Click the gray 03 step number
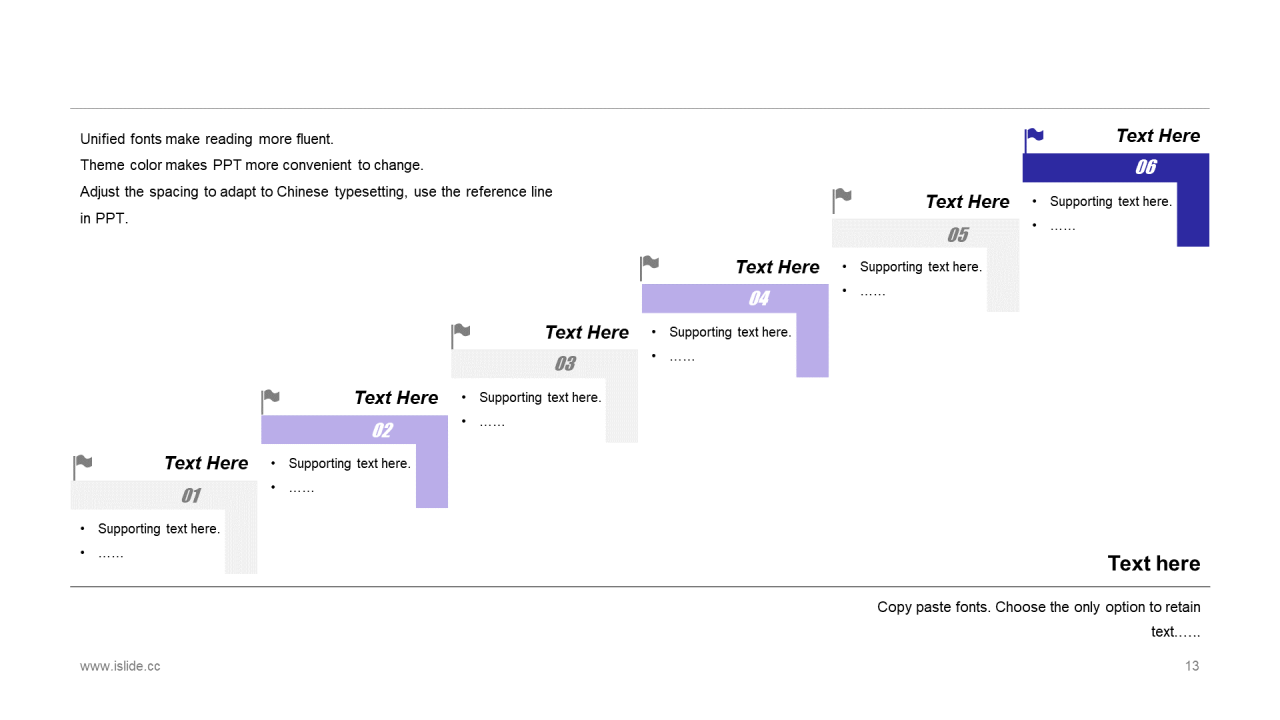This screenshot has width=1280, height=720. (x=565, y=364)
